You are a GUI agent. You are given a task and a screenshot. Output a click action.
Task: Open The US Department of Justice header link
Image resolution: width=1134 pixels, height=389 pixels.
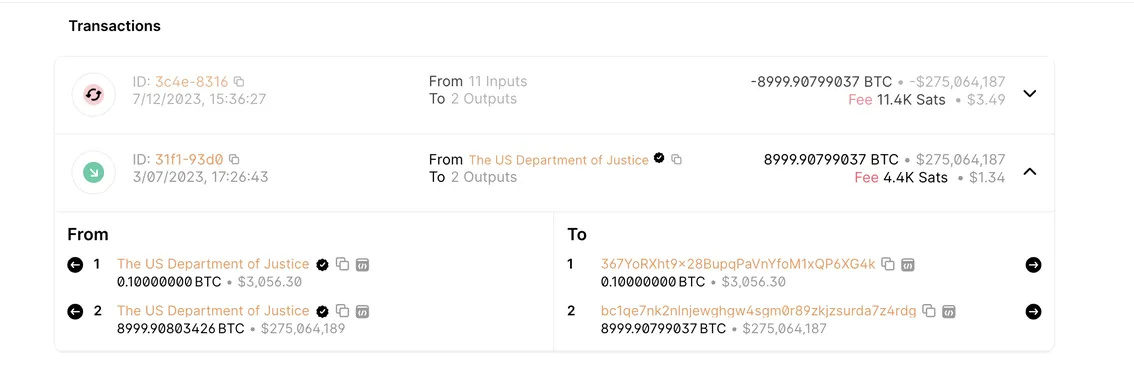558,160
